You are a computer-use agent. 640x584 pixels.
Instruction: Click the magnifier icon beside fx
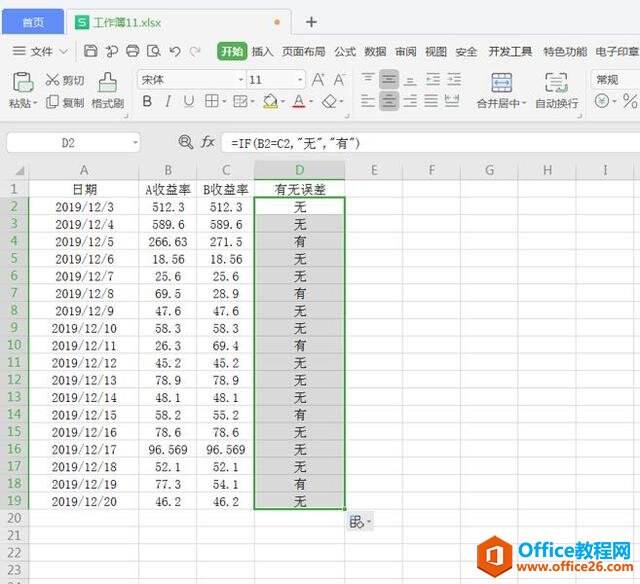click(x=186, y=142)
